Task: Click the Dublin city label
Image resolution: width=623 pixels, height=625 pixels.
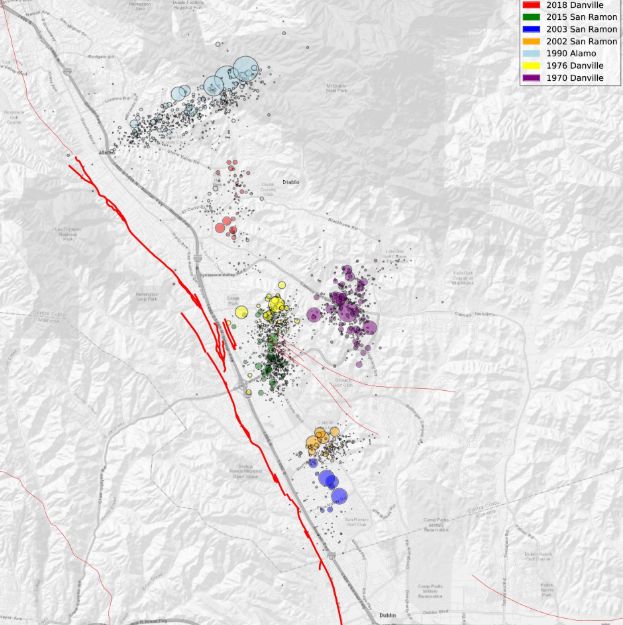Action: click(389, 616)
